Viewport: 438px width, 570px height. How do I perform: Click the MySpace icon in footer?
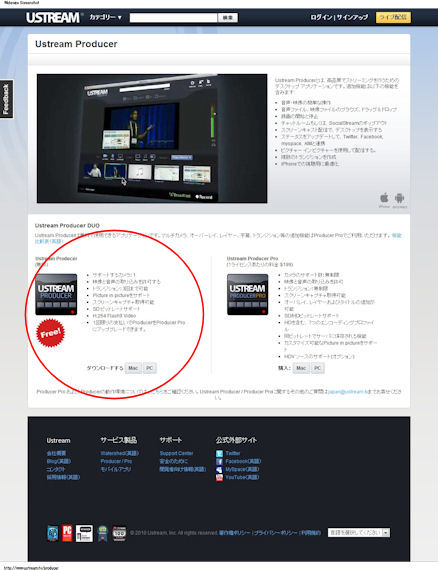click(219, 470)
